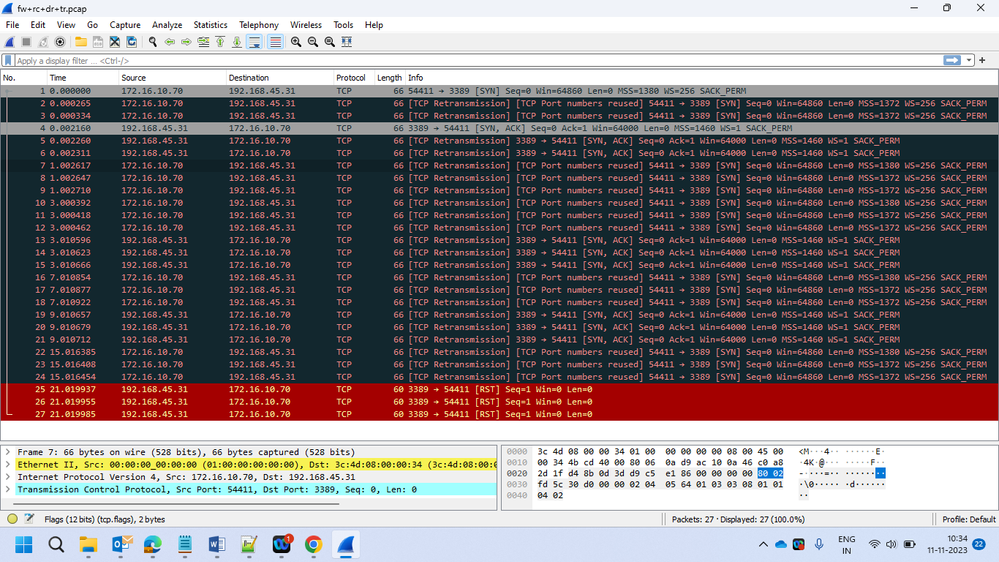The height and width of the screenshot is (562, 999).
Task: Click the Windows Start button
Action: [x=24, y=545]
